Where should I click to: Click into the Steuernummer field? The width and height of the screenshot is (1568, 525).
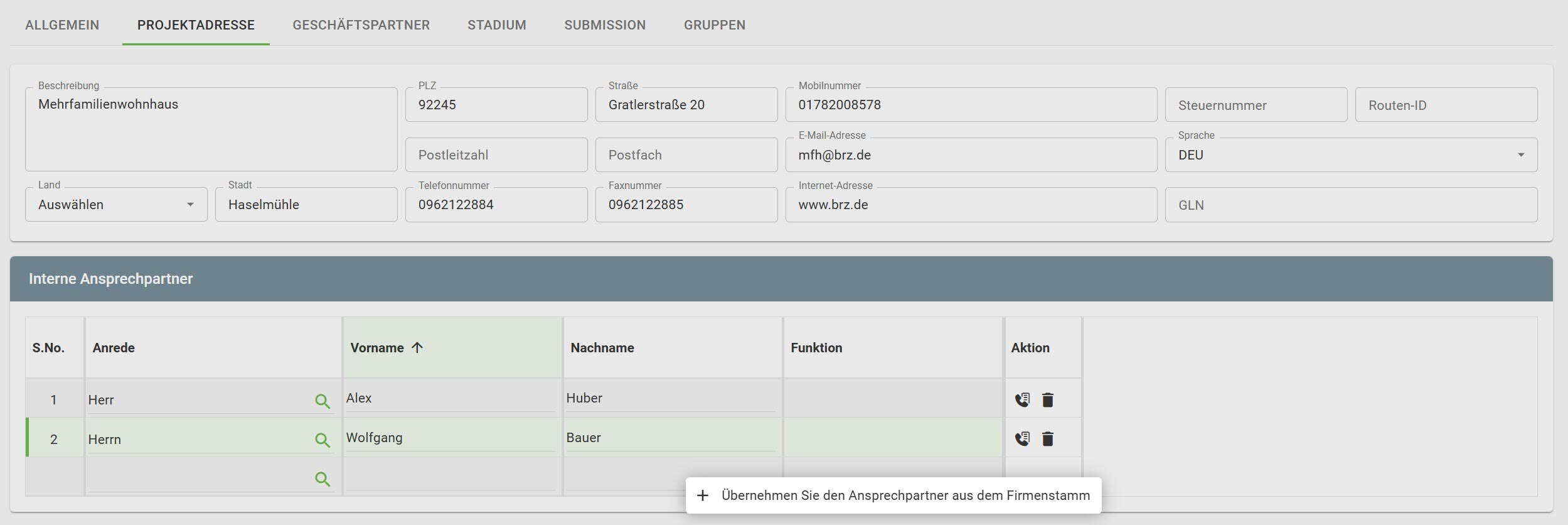pos(1255,105)
